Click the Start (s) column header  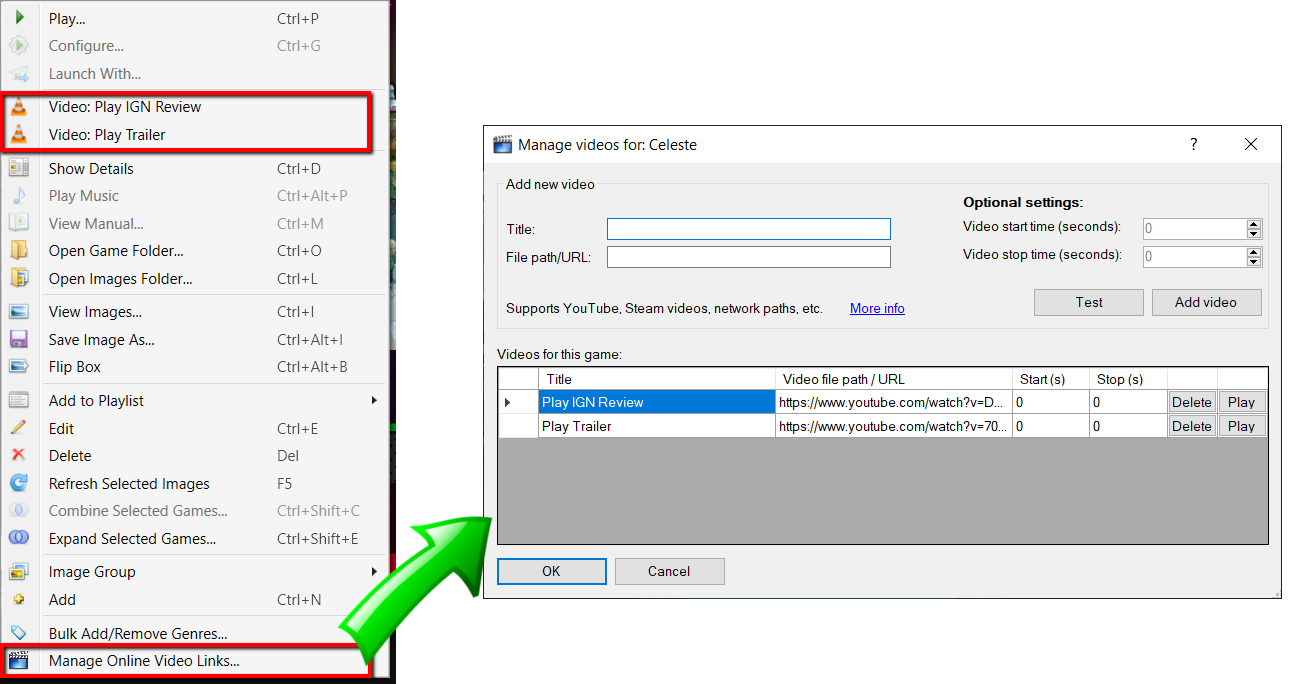click(x=1050, y=379)
